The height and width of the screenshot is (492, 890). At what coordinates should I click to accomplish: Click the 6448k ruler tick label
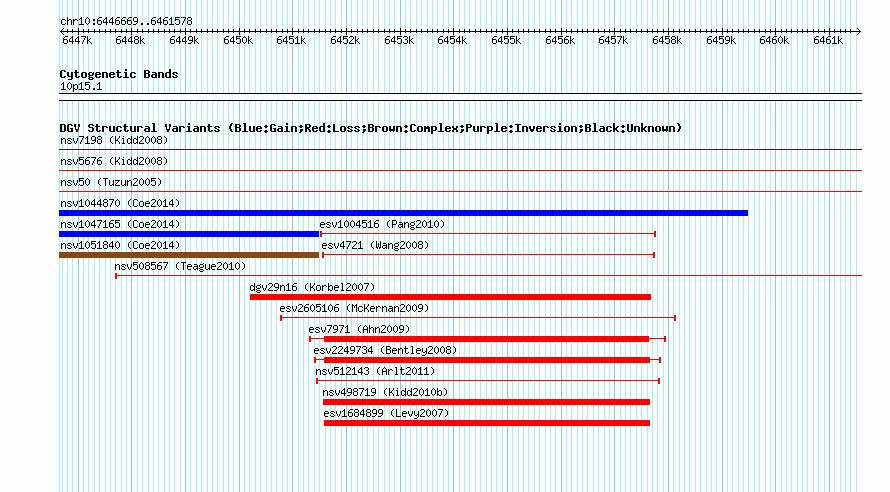130,40
